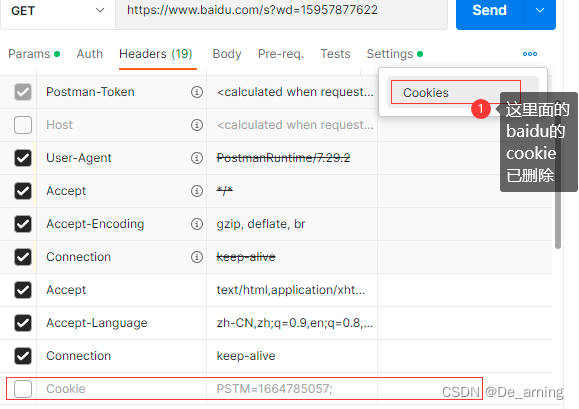The height and width of the screenshot is (409, 579).
Task: Click the info icon beside Postman-Token
Action: click(x=197, y=92)
